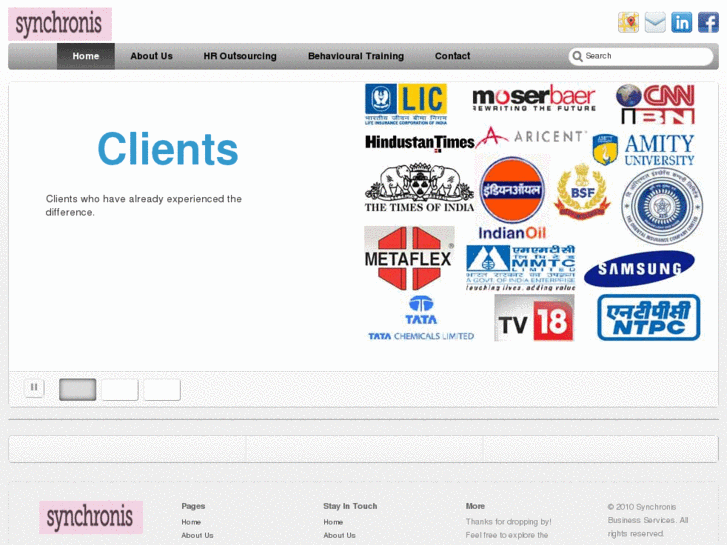The width and height of the screenshot is (727, 545).
Task: Click The Times of India logo
Action: pyautogui.click(x=419, y=188)
